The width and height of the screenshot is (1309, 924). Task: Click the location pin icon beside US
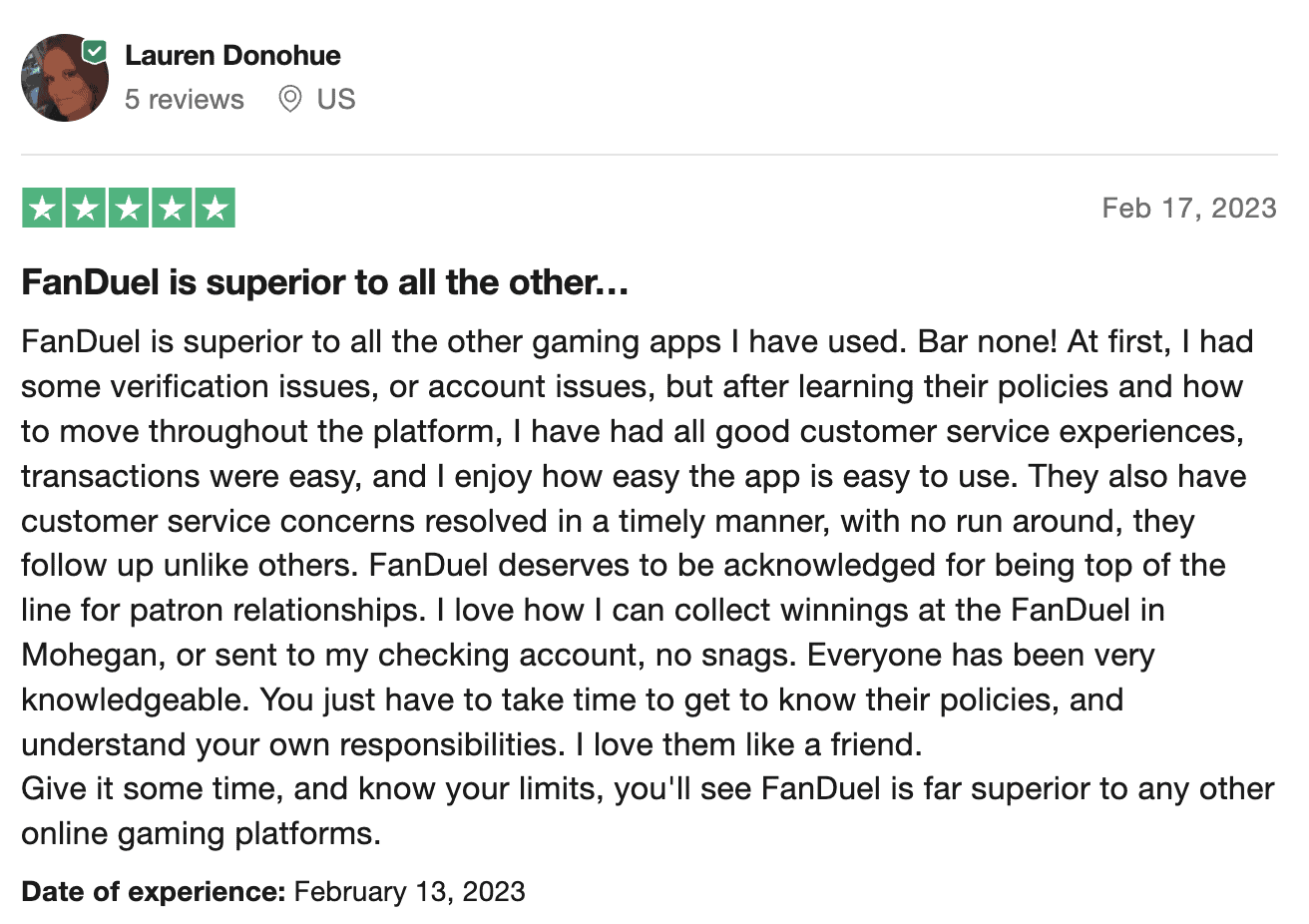(x=290, y=99)
